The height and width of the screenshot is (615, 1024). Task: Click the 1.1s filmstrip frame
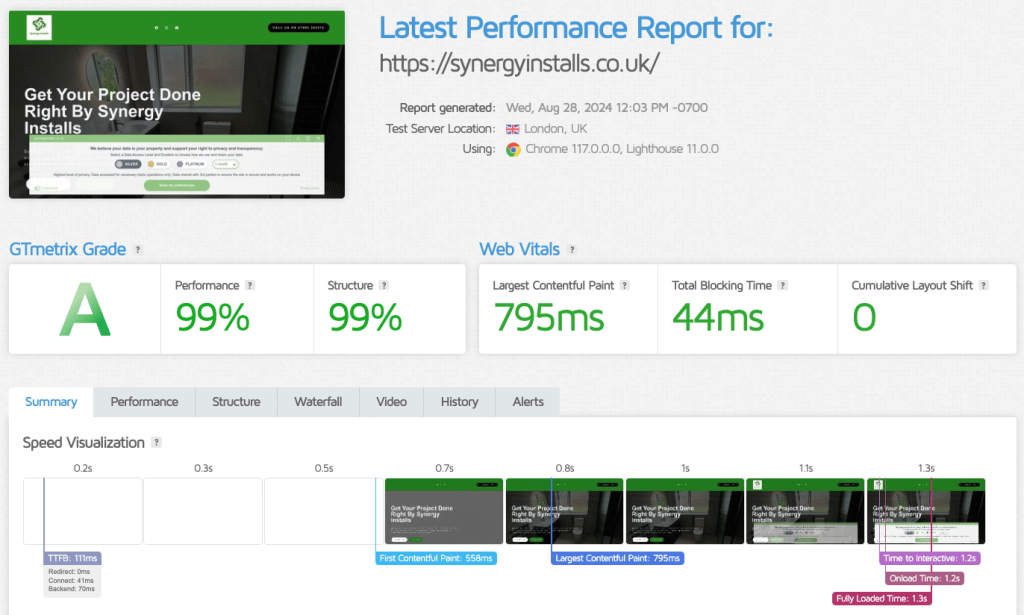pyautogui.click(x=805, y=511)
